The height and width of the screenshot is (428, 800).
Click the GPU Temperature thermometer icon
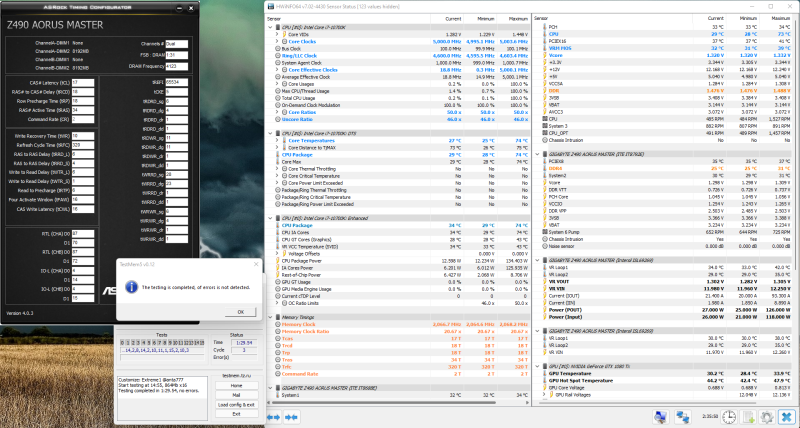coord(545,373)
